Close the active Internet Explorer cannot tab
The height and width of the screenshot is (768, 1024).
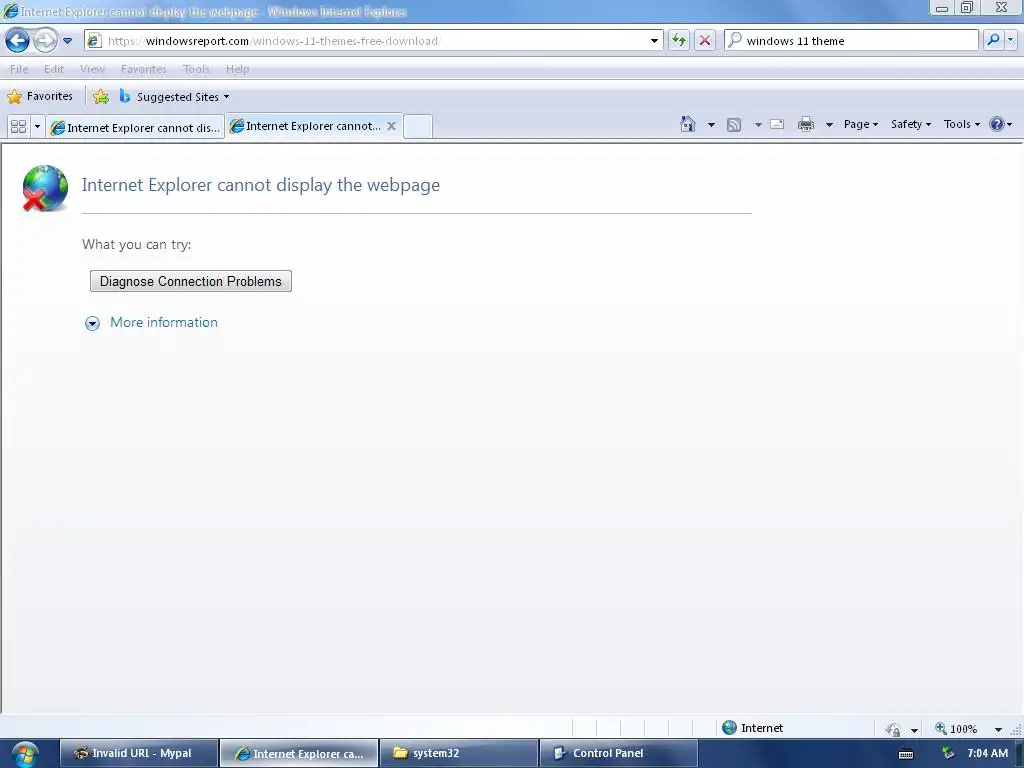click(x=391, y=126)
